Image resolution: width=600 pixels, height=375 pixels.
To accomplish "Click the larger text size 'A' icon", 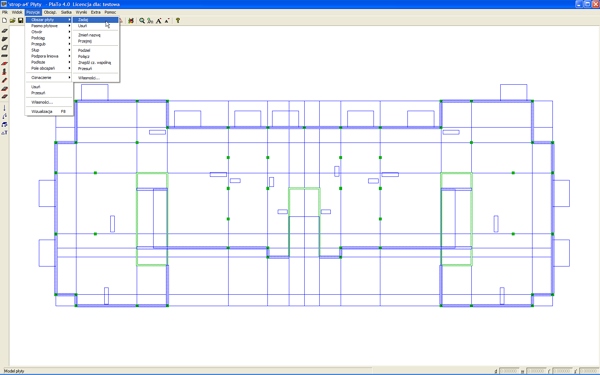I will [x=158, y=21].
